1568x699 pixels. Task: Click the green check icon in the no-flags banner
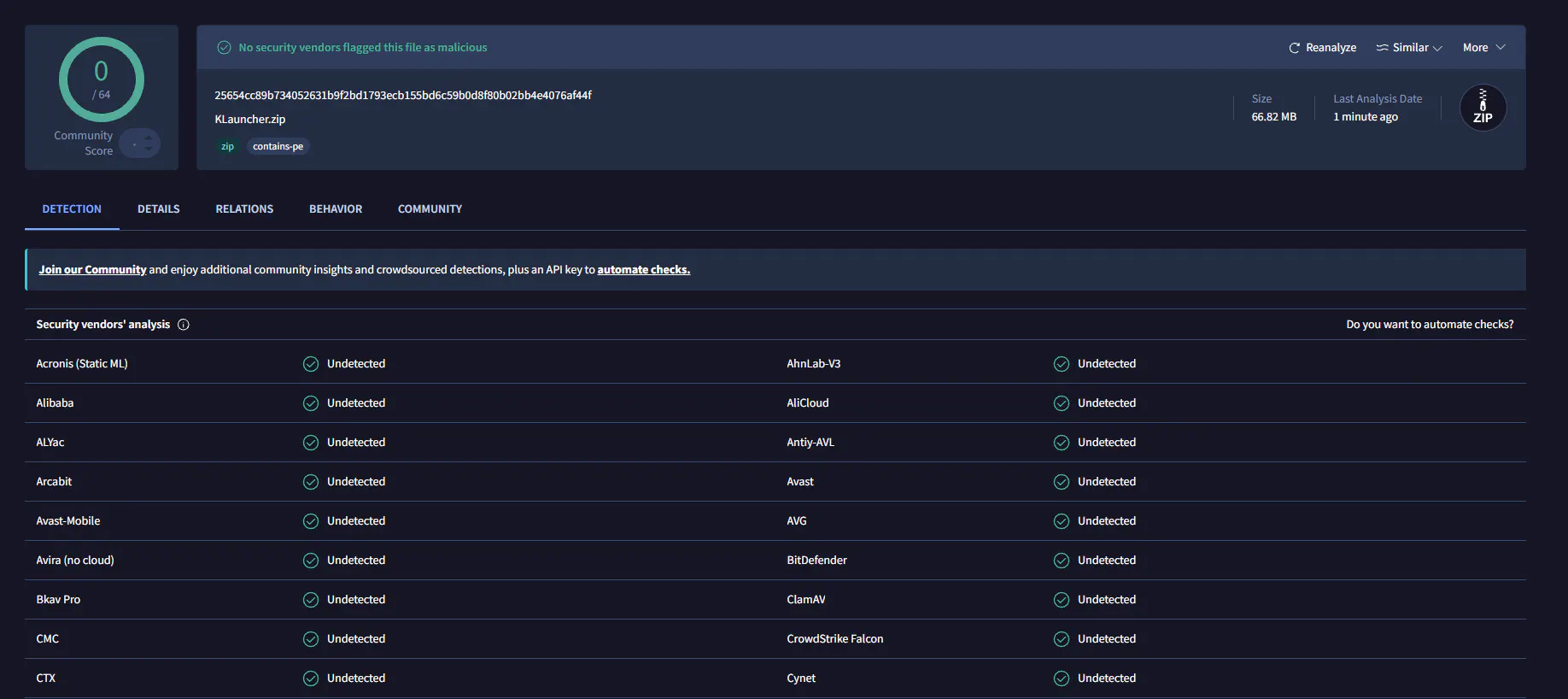click(224, 48)
